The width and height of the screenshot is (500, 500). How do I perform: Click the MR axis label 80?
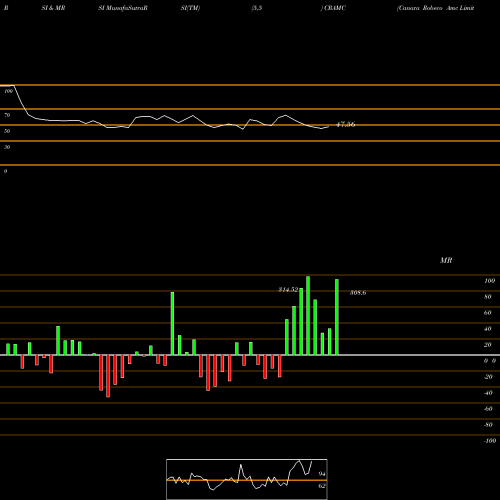(x=488, y=297)
